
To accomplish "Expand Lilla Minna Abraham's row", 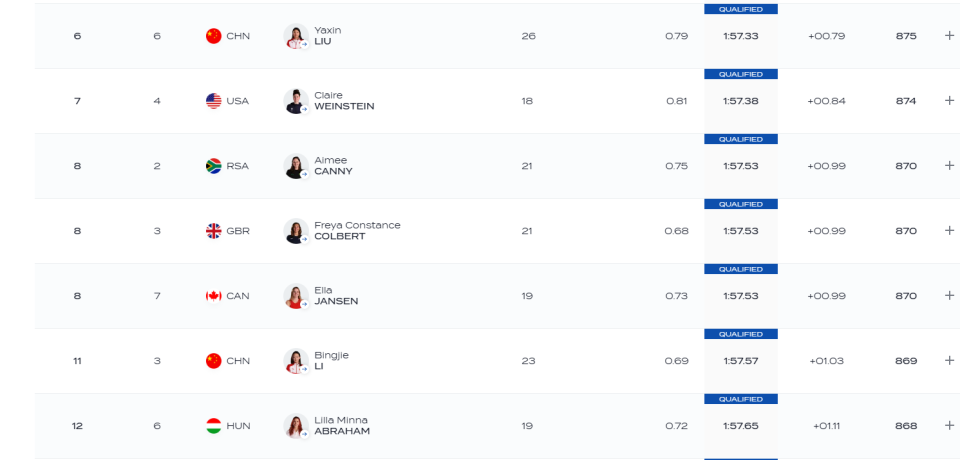I will [x=949, y=425].
